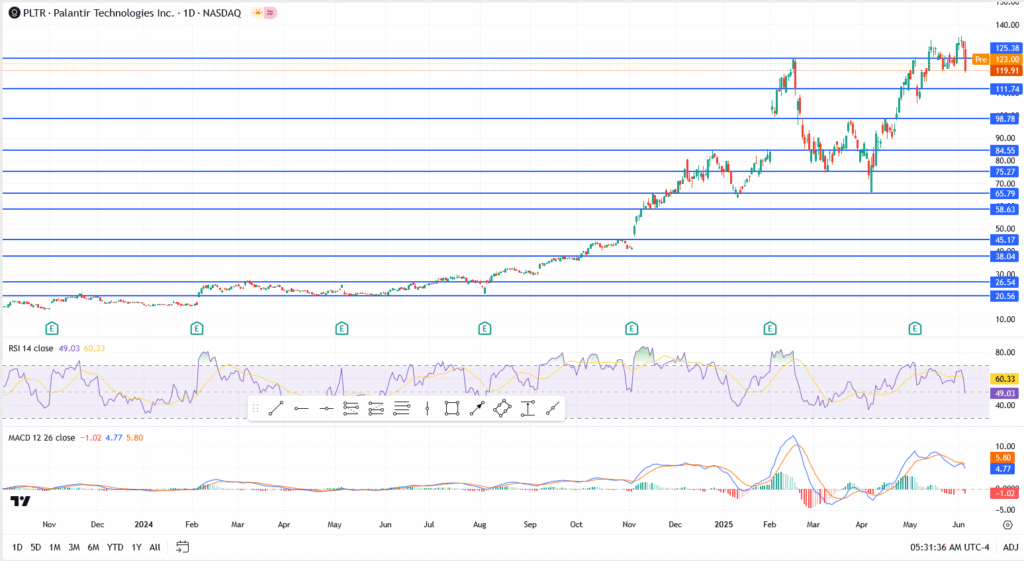Open chart settings gear near time axis
This screenshot has width=1024, height=561.
(1007, 523)
